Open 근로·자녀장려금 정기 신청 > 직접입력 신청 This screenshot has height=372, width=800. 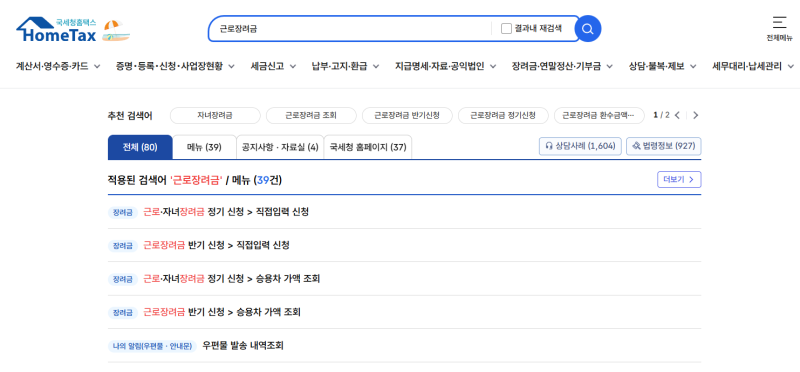(x=226, y=212)
